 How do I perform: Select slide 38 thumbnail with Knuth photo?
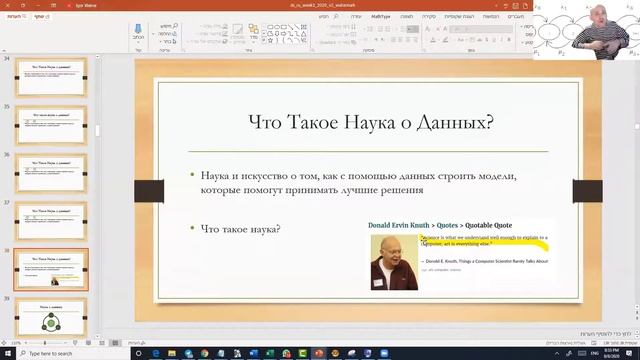(x=51, y=269)
